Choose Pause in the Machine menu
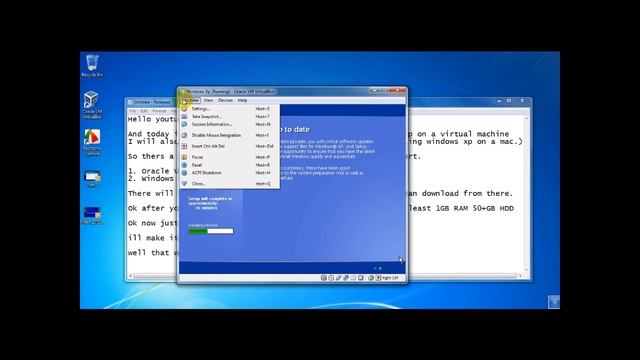The width and height of the screenshot is (640, 360). click(x=230, y=157)
